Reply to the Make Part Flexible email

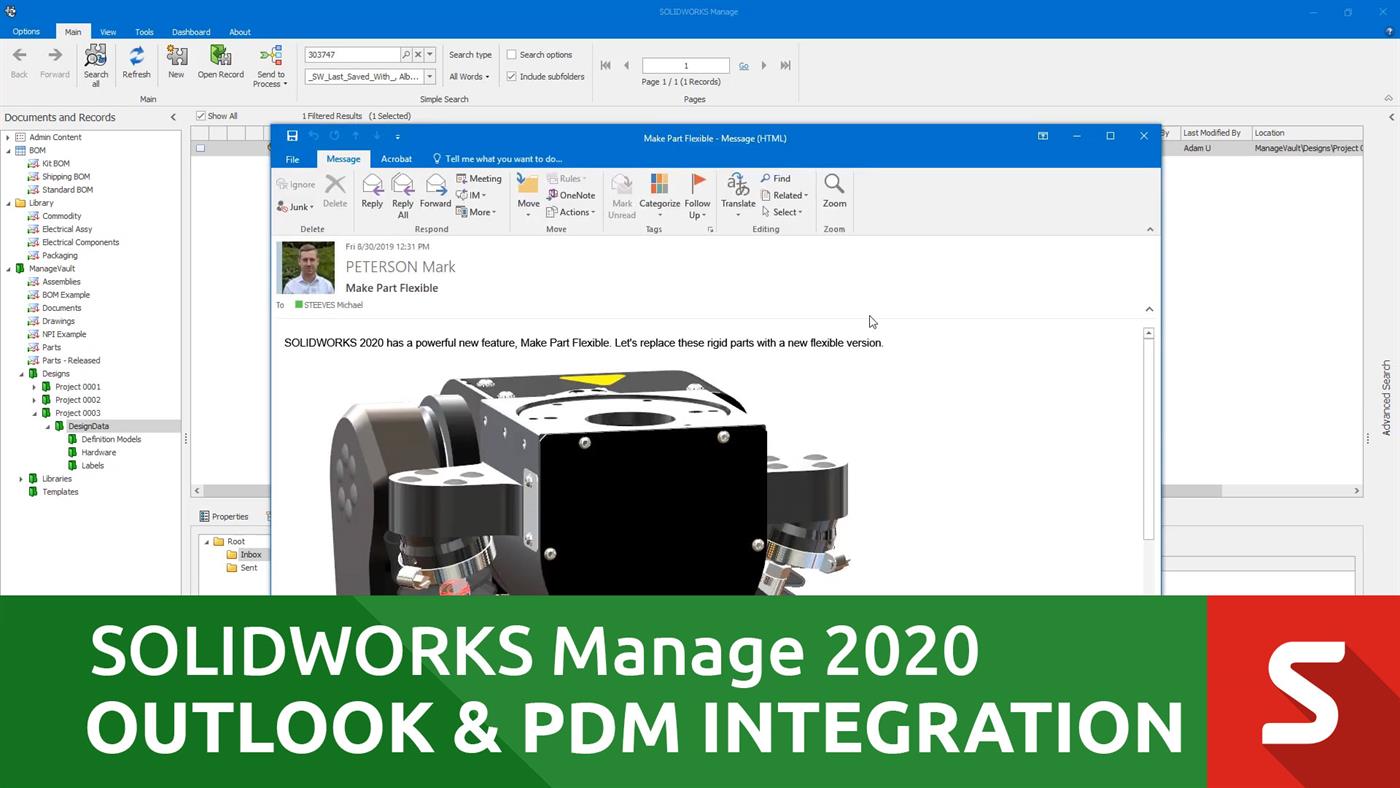pos(371,192)
